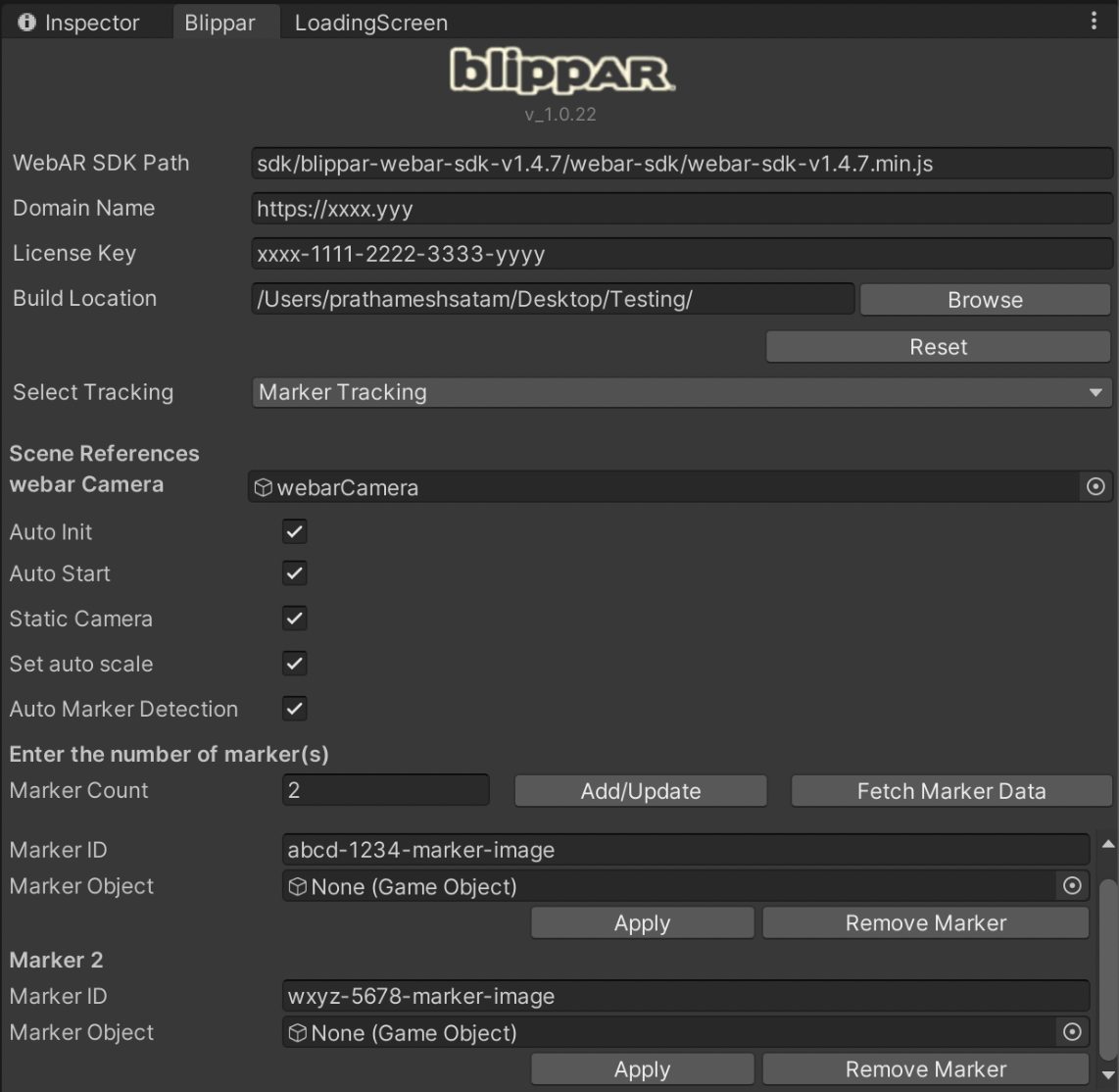Edit the abcd-1234-marker-image Marker ID field
The image size is (1119, 1092).
[685, 849]
